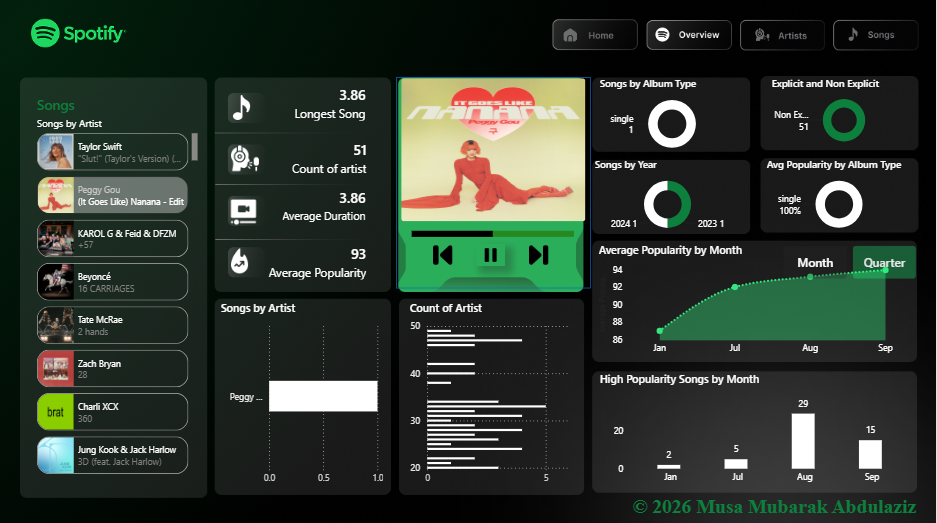Click the 51 Count of artist value
937x523 pixels.
(x=360, y=151)
